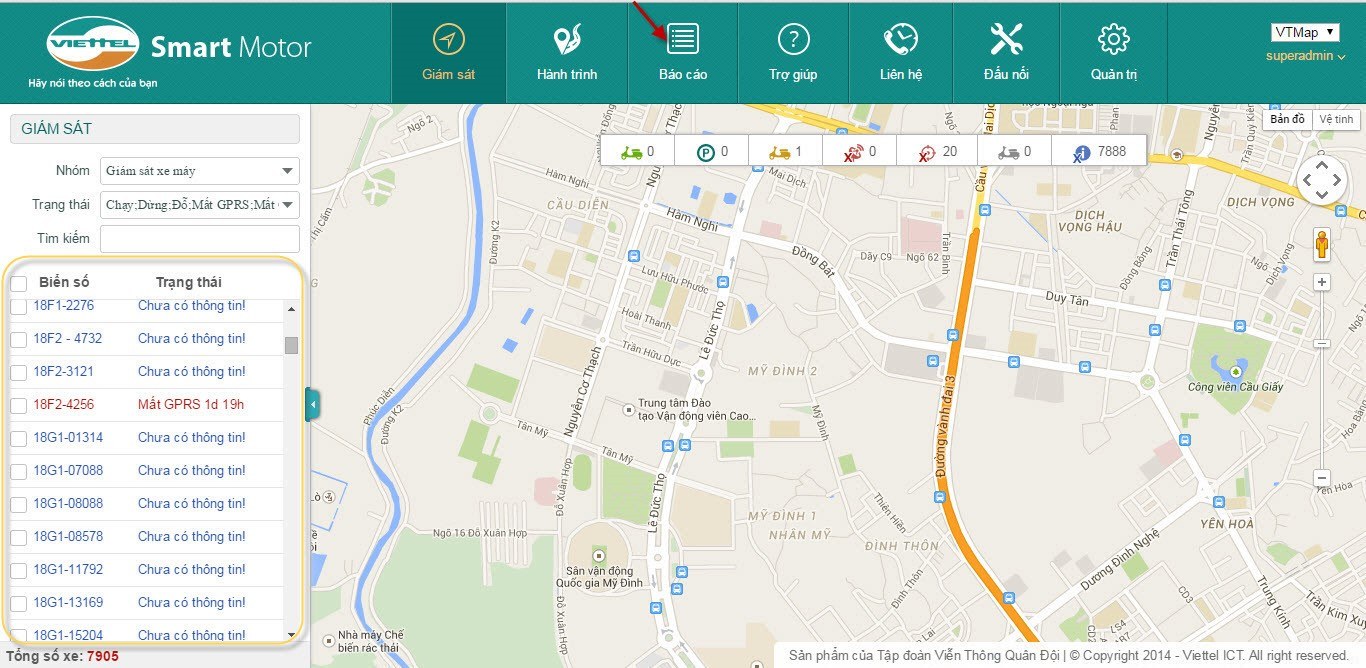Open vehicle link 18G1-11792

pos(68,569)
